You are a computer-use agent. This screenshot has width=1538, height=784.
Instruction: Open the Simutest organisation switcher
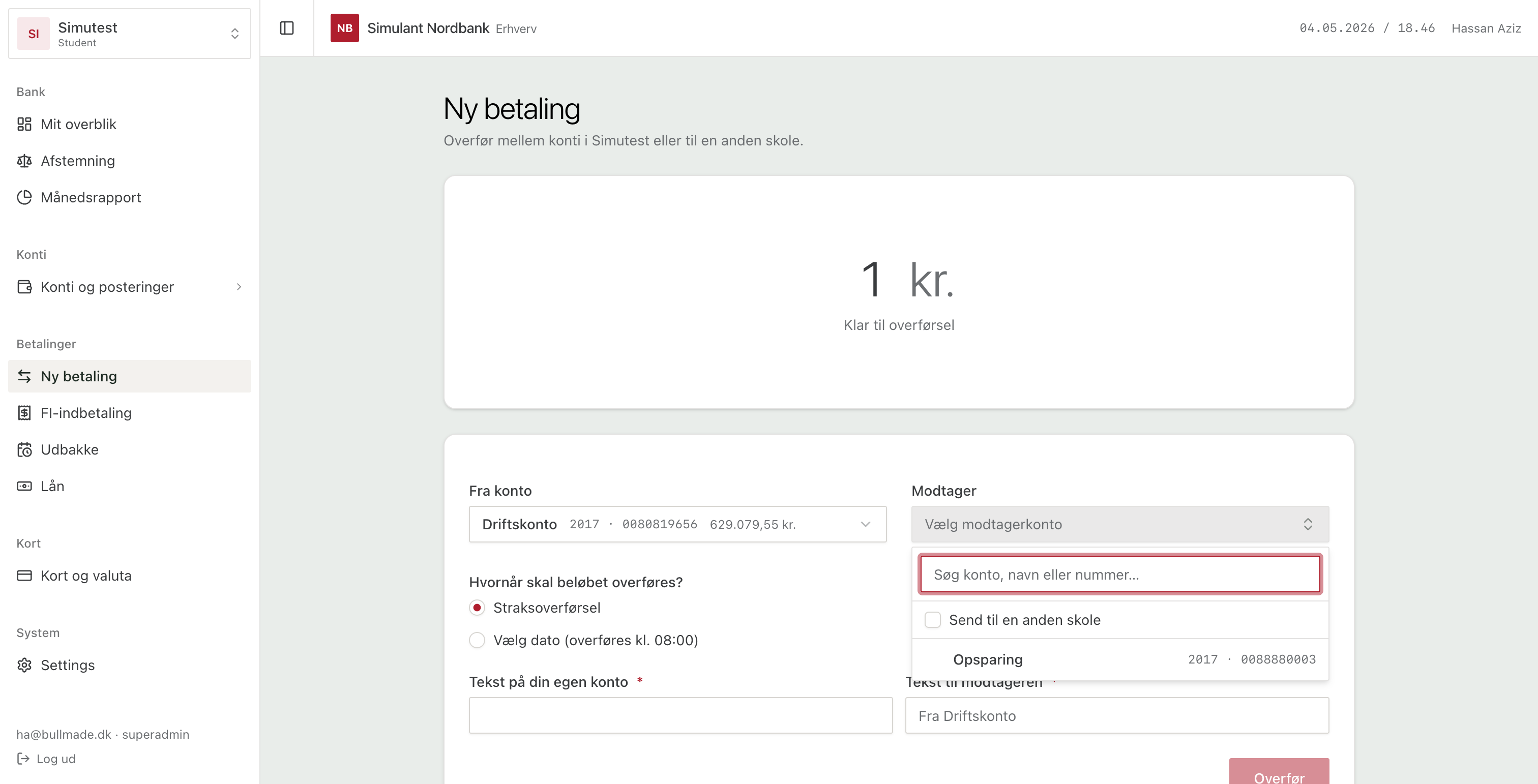click(130, 34)
